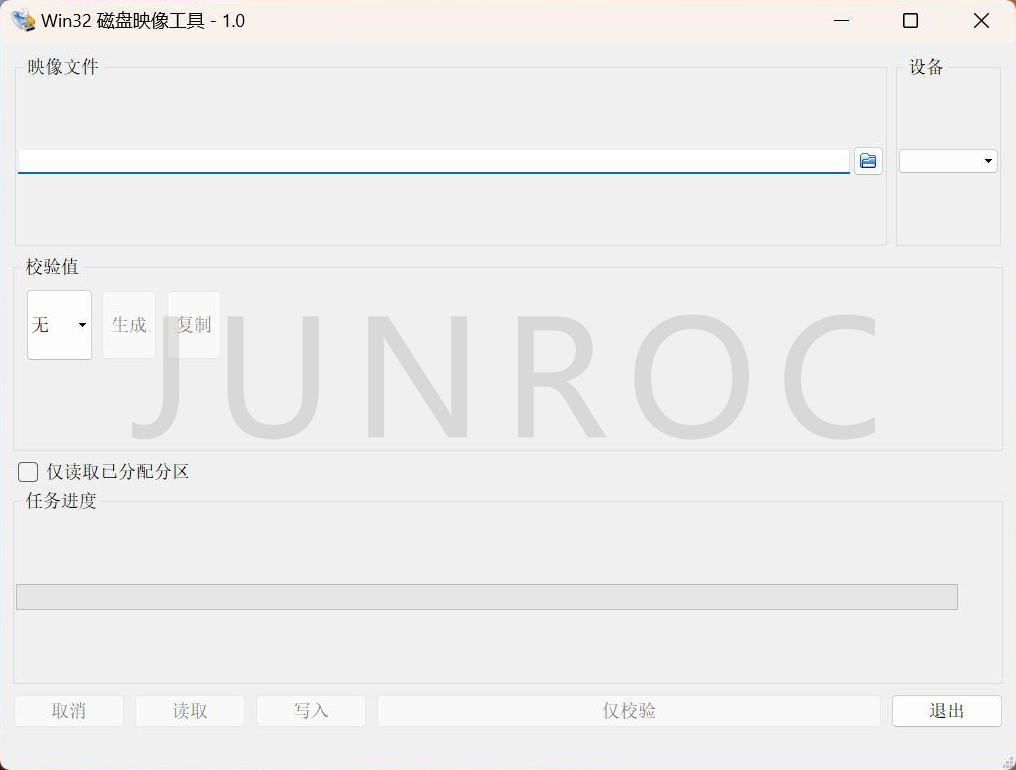Close the disk imager window
This screenshot has width=1016, height=770.
point(981,21)
